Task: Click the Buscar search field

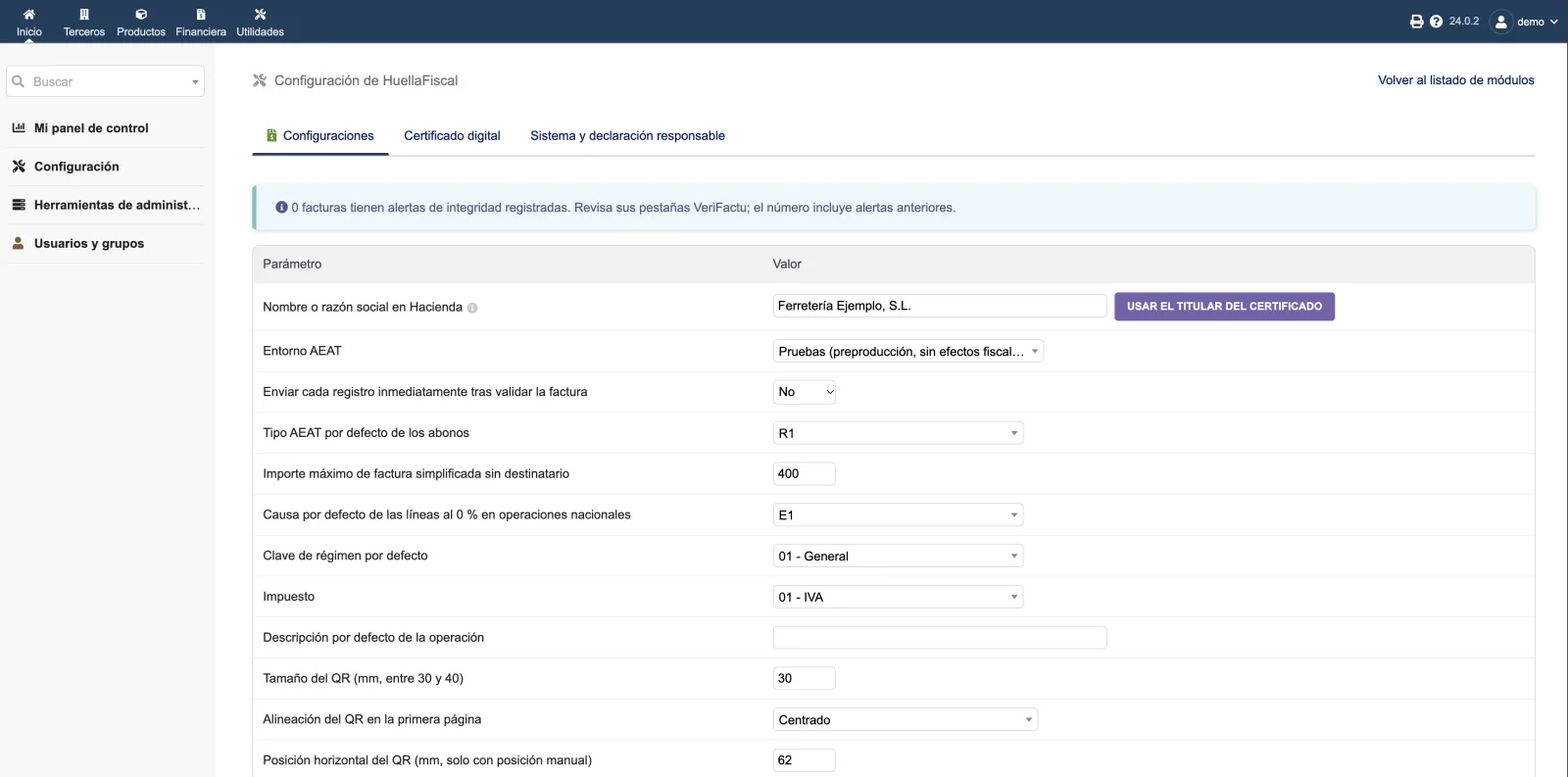Action: point(106,81)
